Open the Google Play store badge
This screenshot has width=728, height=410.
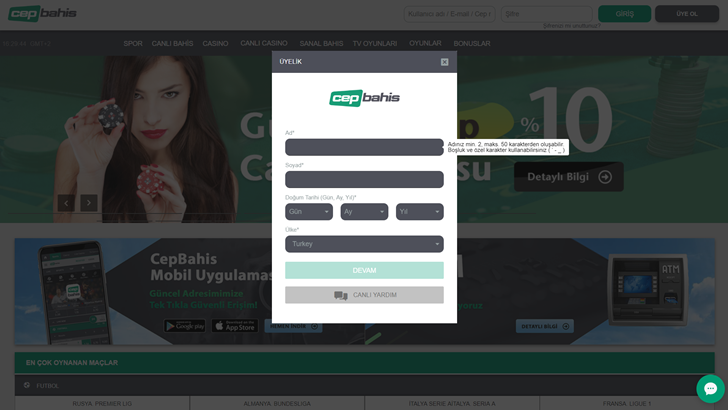(x=185, y=326)
